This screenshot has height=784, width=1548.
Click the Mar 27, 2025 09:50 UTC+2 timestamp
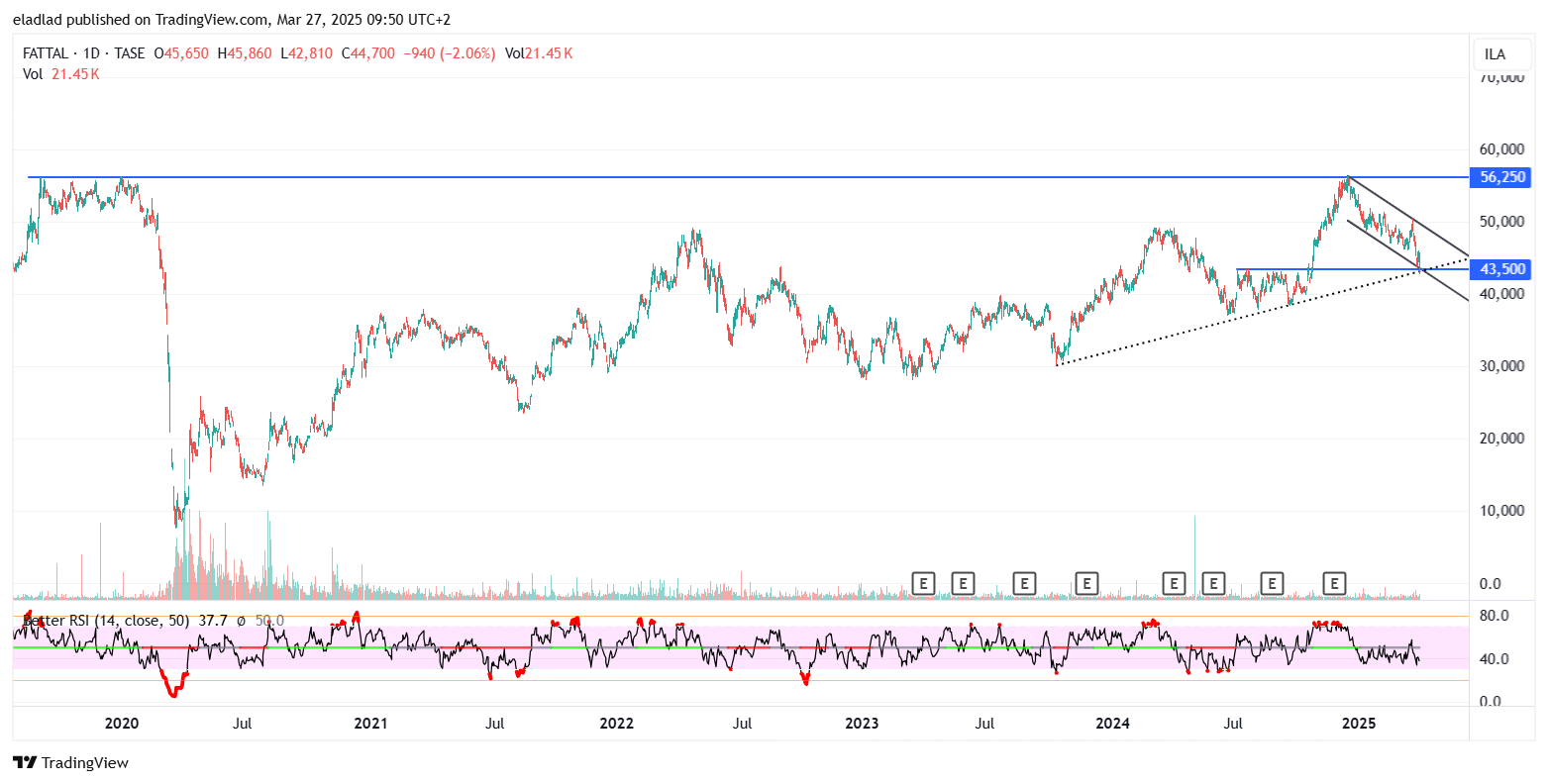(x=363, y=19)
